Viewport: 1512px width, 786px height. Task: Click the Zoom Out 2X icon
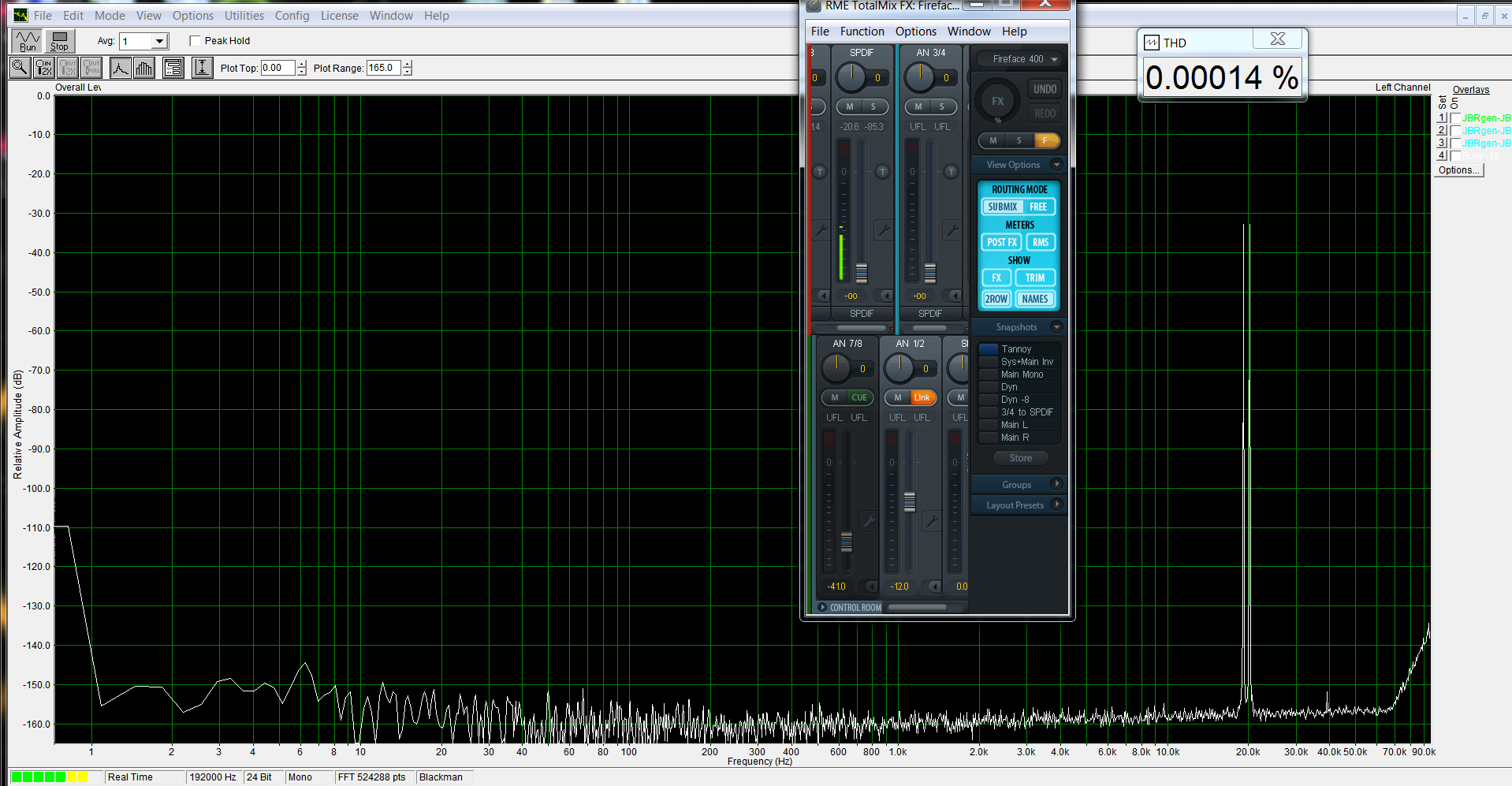click(68, 68)
